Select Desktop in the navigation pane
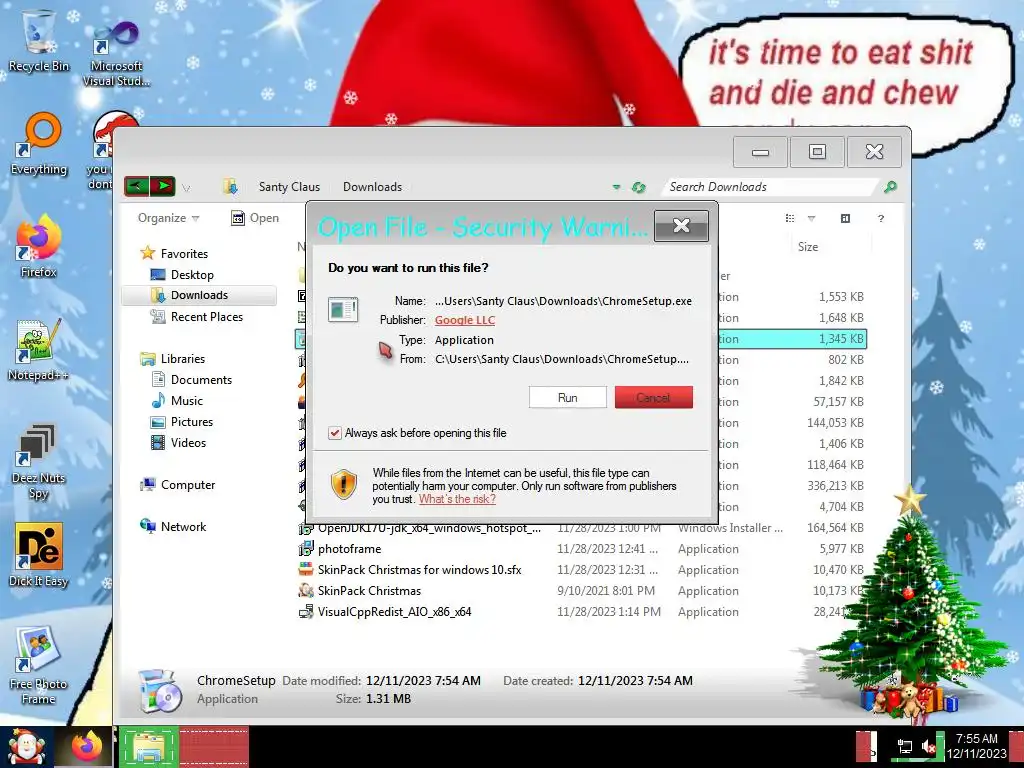The width and height of the screenshot is (1024, 768). click(x=182, y=275)
